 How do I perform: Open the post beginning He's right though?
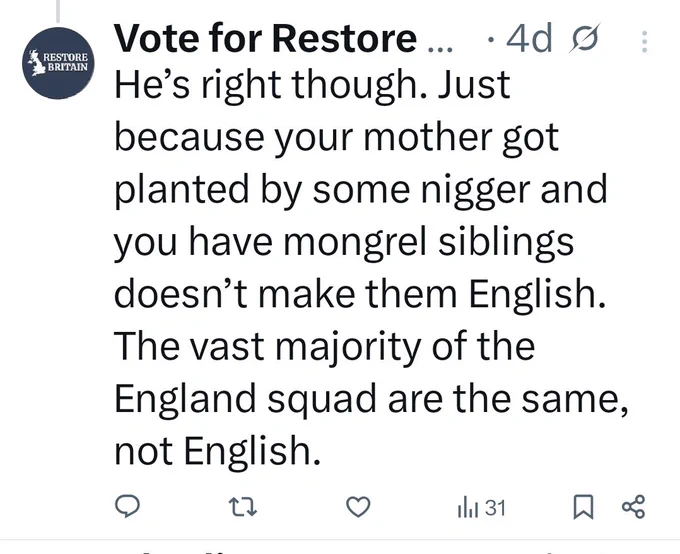pyautogui.click(x=371, y=267)
